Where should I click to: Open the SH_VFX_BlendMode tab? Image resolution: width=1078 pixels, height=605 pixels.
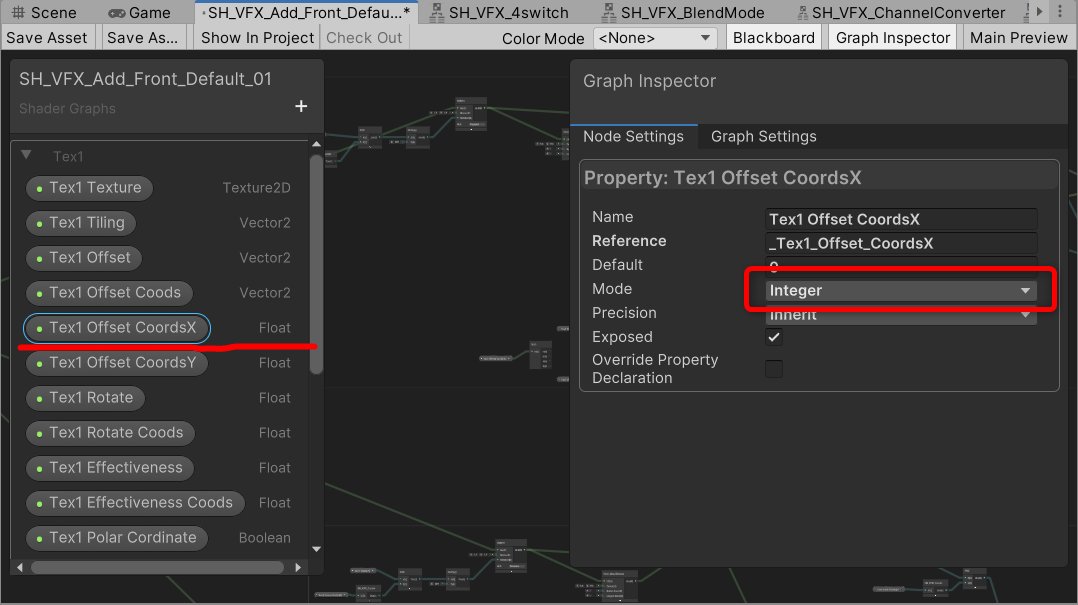[x=683, y=12]
